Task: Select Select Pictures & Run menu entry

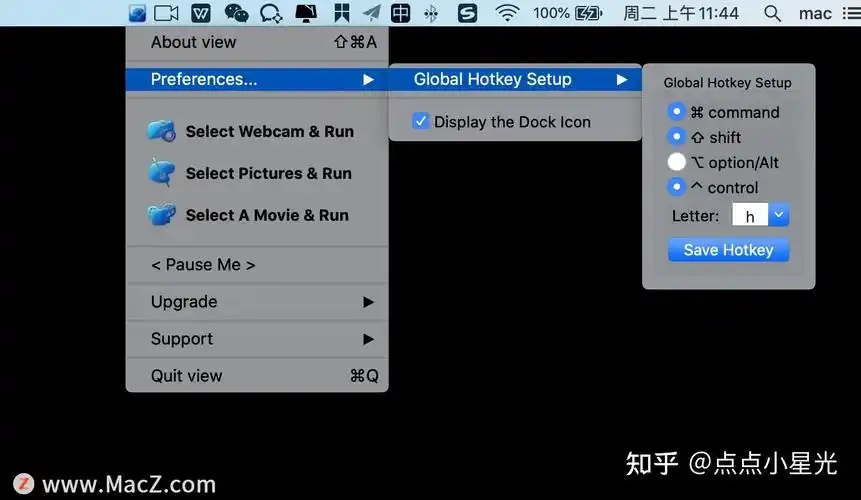Action: tap(257, 173)
